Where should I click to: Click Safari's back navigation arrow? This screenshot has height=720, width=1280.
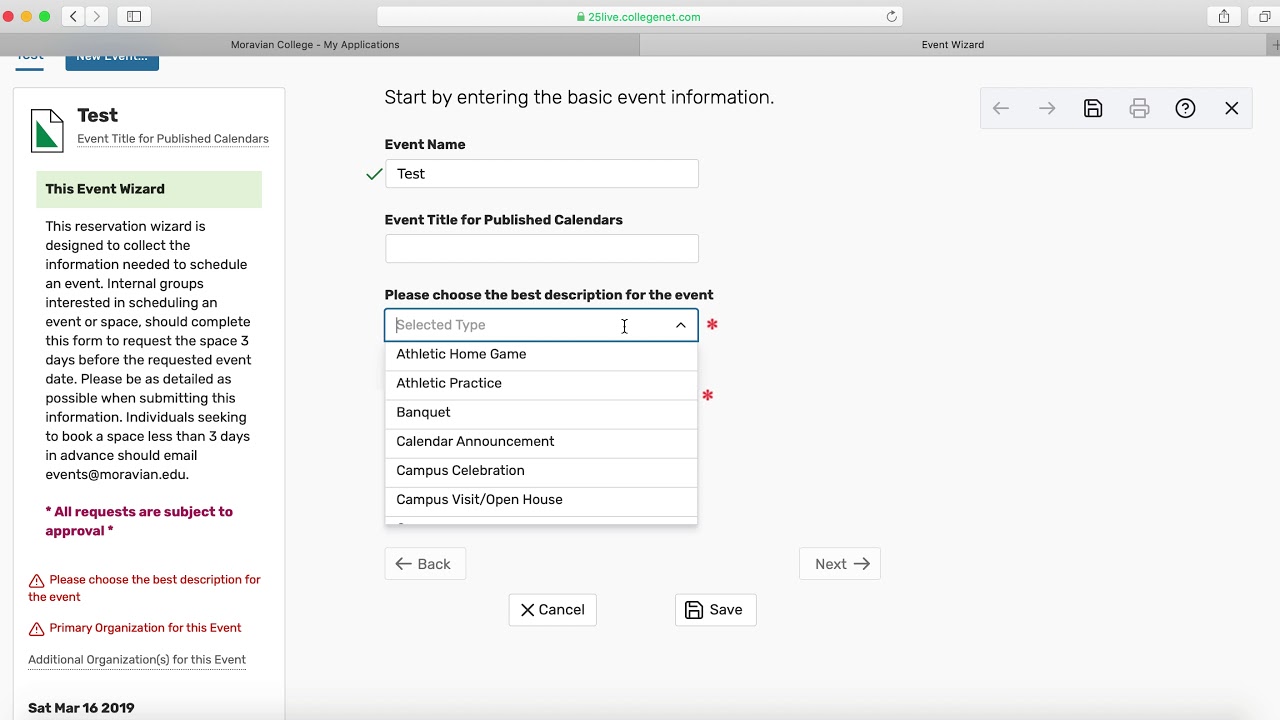tap(74, 16)
